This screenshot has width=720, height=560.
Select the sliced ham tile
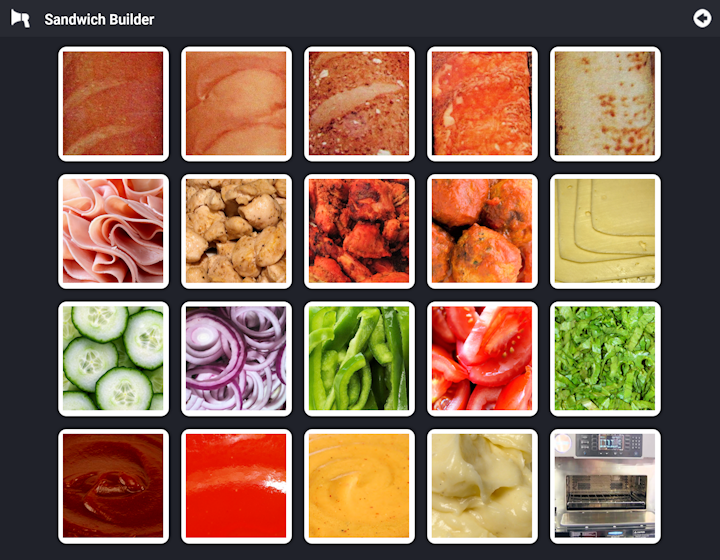tap(113, 231)
